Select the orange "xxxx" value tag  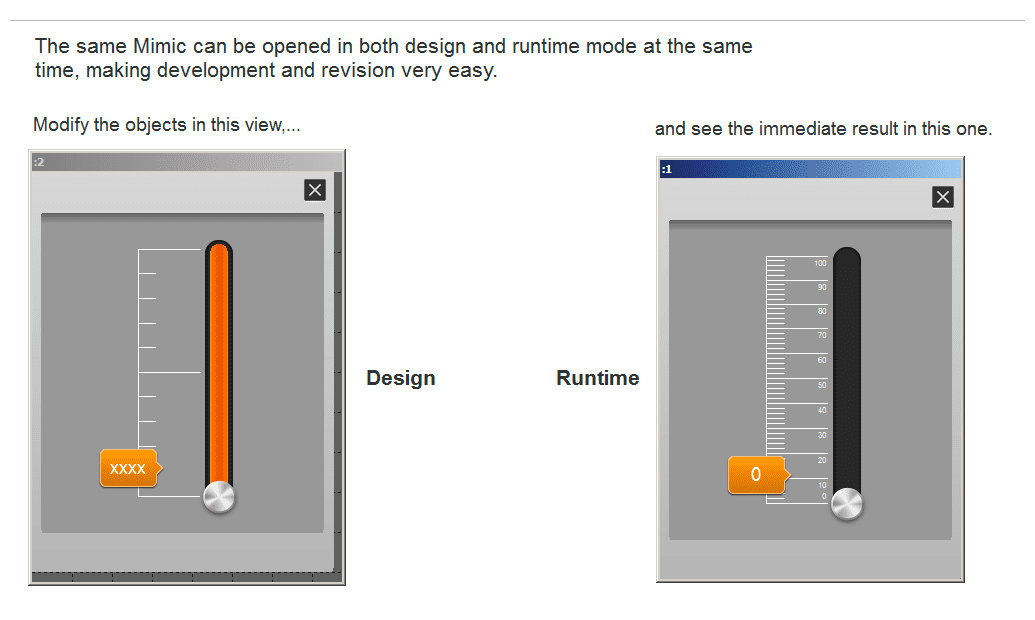click(129, 468)
